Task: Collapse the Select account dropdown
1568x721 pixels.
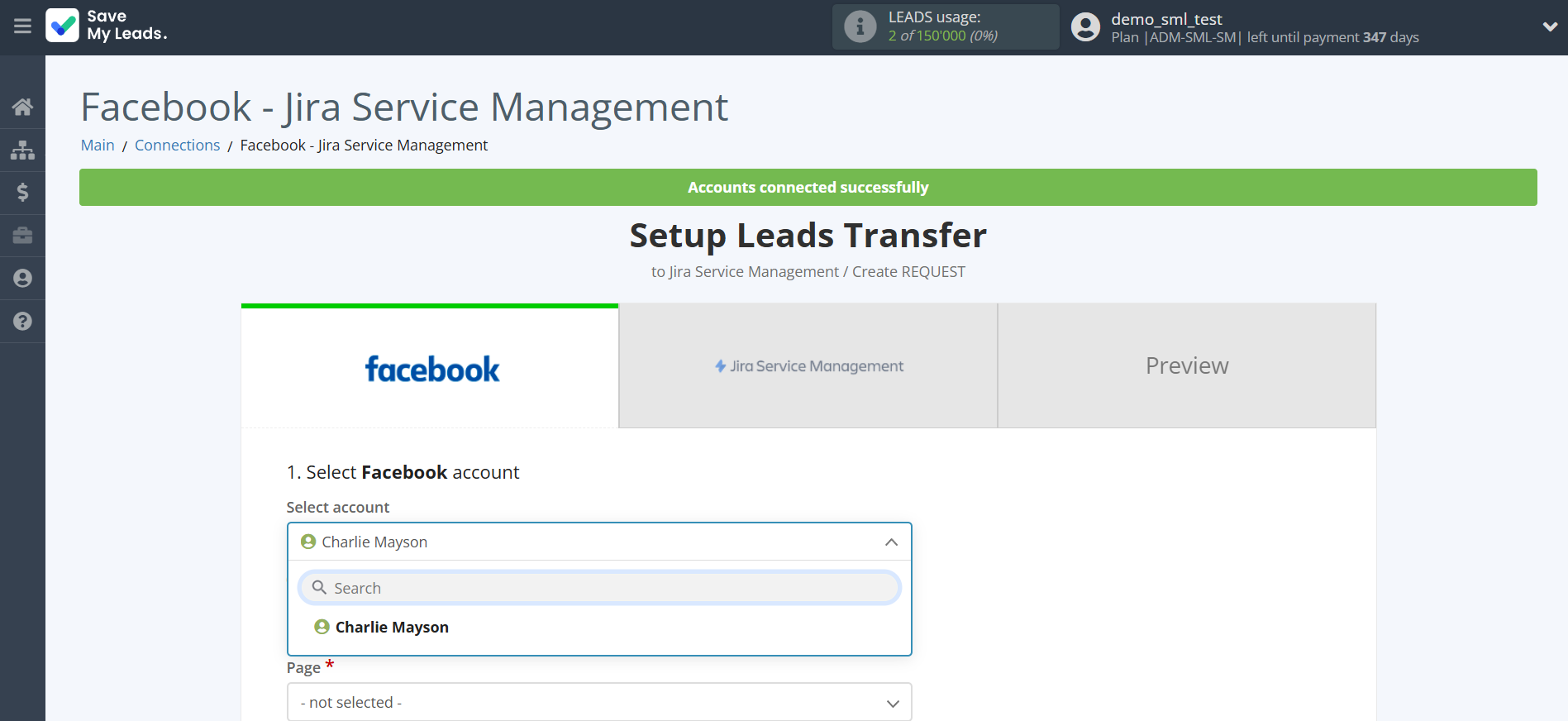Action: (x=891, y=542)
